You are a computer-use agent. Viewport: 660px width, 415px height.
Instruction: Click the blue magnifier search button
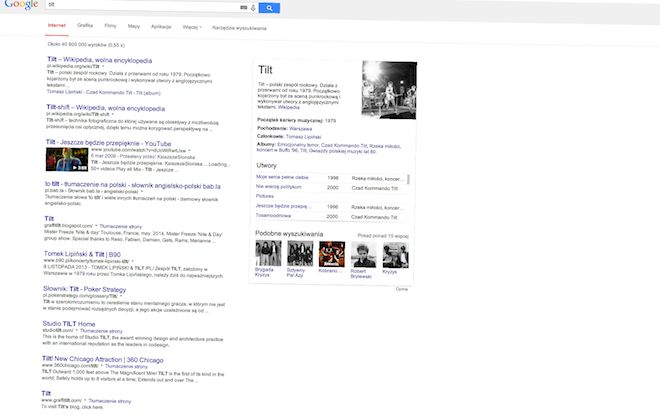269,8
